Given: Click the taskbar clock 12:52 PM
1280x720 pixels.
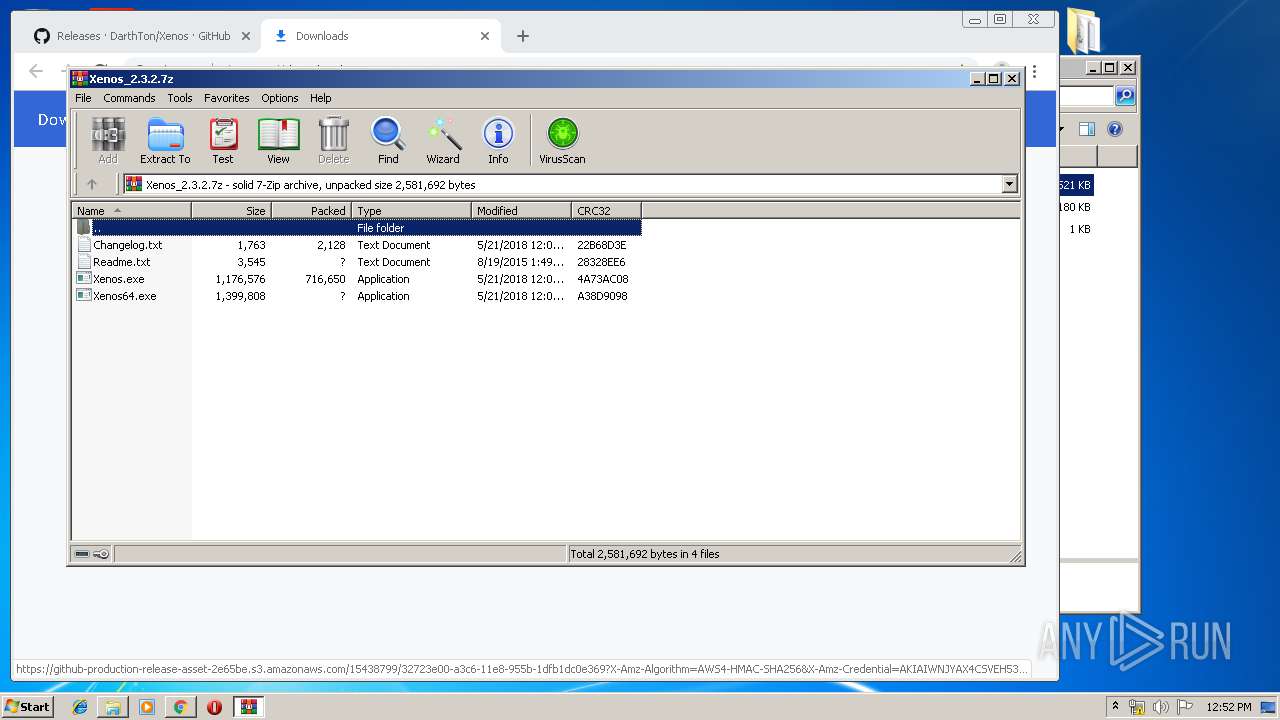Looking at the screenshot, I should pyautogui.click(x=1228, y=707).
